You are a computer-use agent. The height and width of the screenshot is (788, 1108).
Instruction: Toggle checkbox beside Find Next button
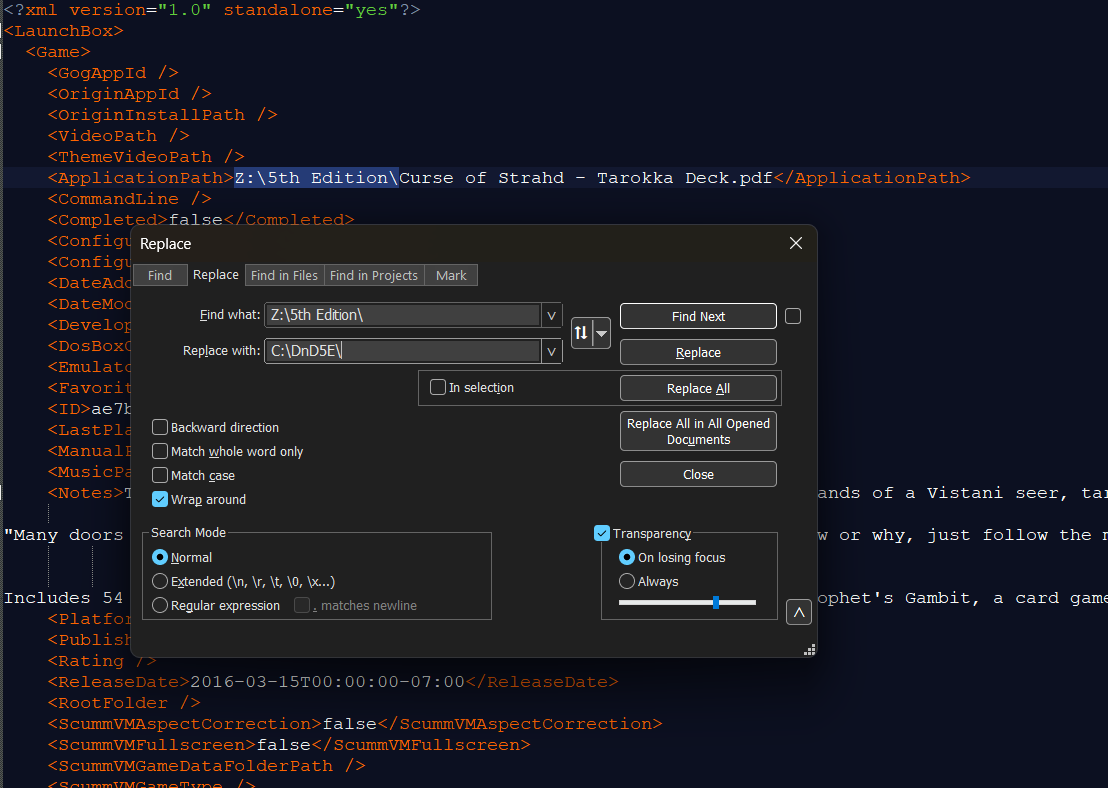(793, 316)
